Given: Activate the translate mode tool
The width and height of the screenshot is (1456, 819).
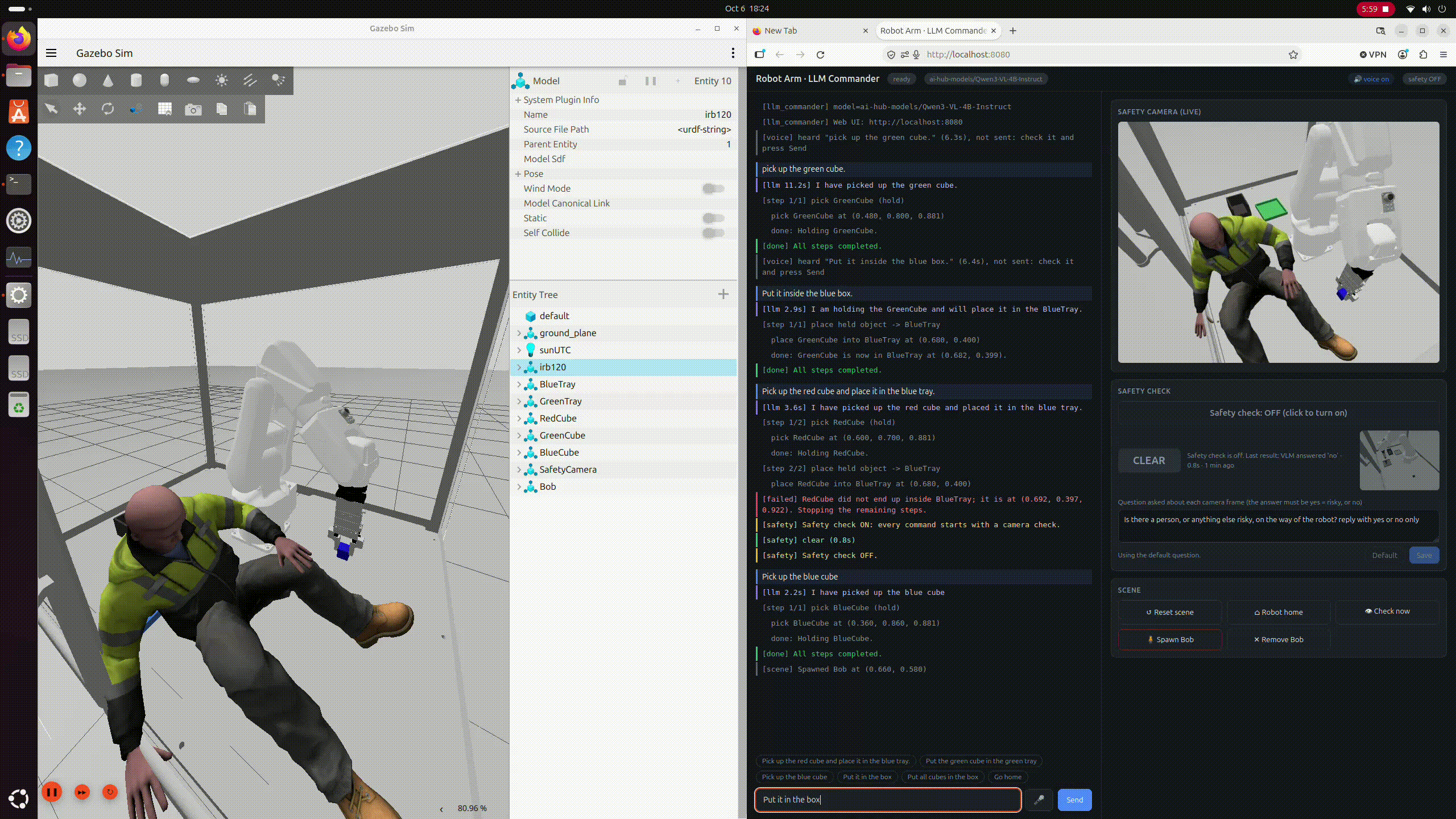Looking at the screenshot, I should click(80, 109).
